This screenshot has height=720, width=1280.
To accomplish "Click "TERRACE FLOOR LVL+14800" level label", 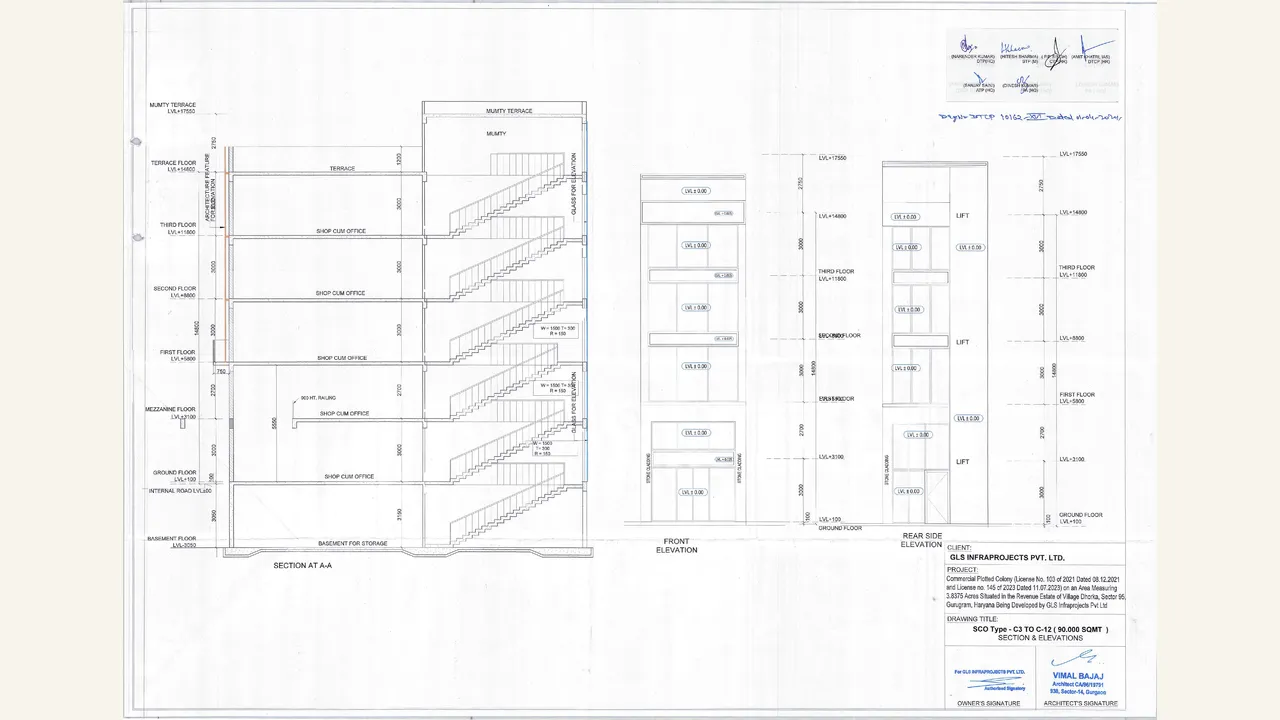I will pos(174,166).
